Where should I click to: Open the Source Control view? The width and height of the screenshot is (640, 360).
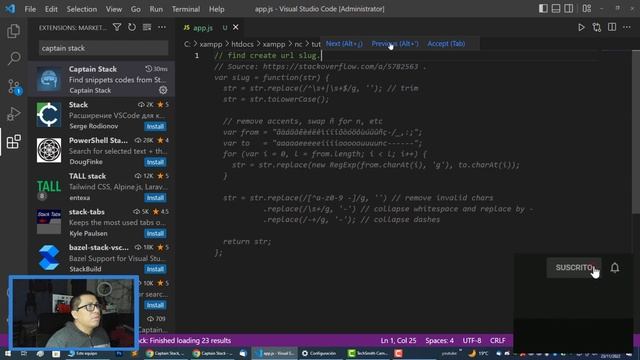14,87
